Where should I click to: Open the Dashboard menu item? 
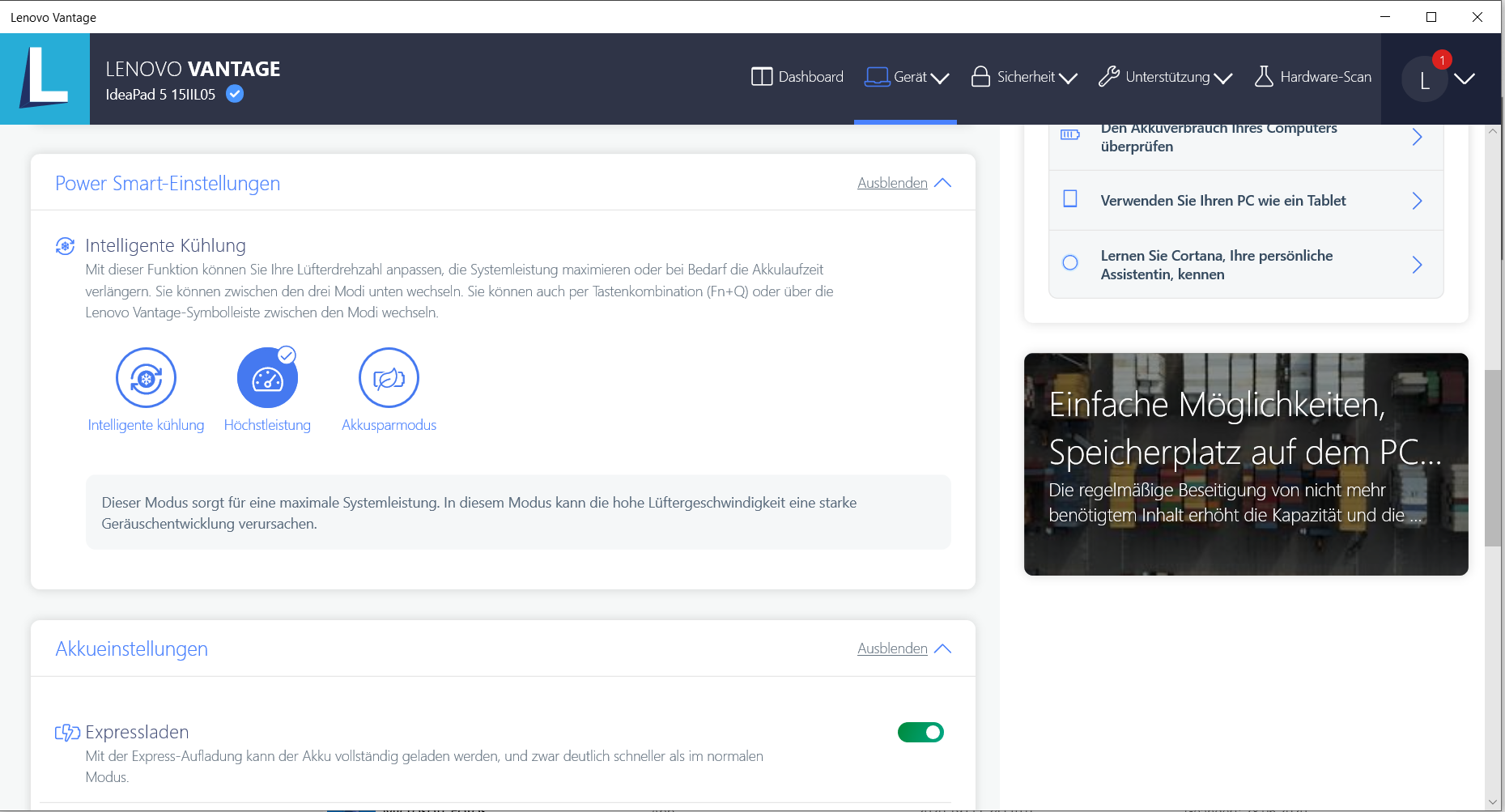point(797,77)
